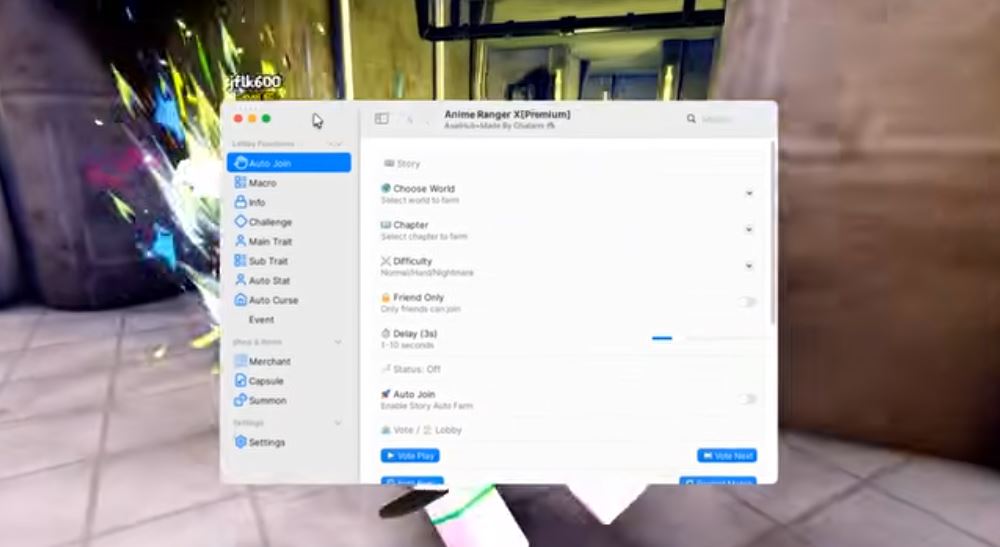Screen dimensions: 1000x547
Task: Open the Merchant sidebar icon
Action: [x=240, y=361]
